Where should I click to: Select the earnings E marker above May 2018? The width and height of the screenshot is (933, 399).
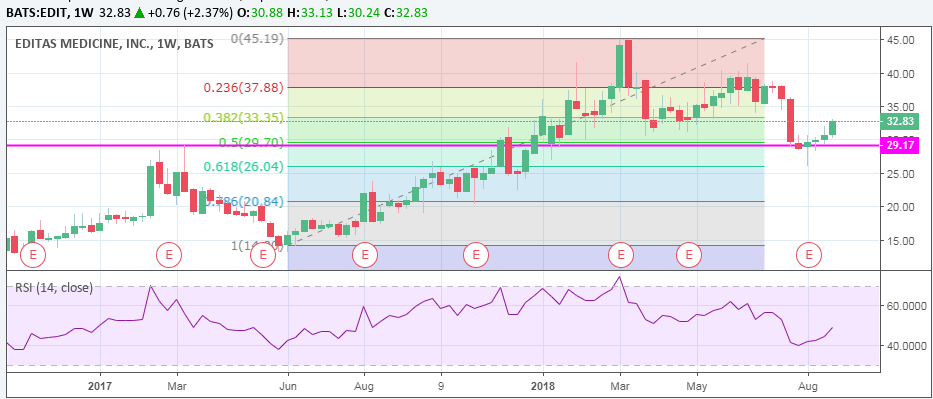coord(690,255)
